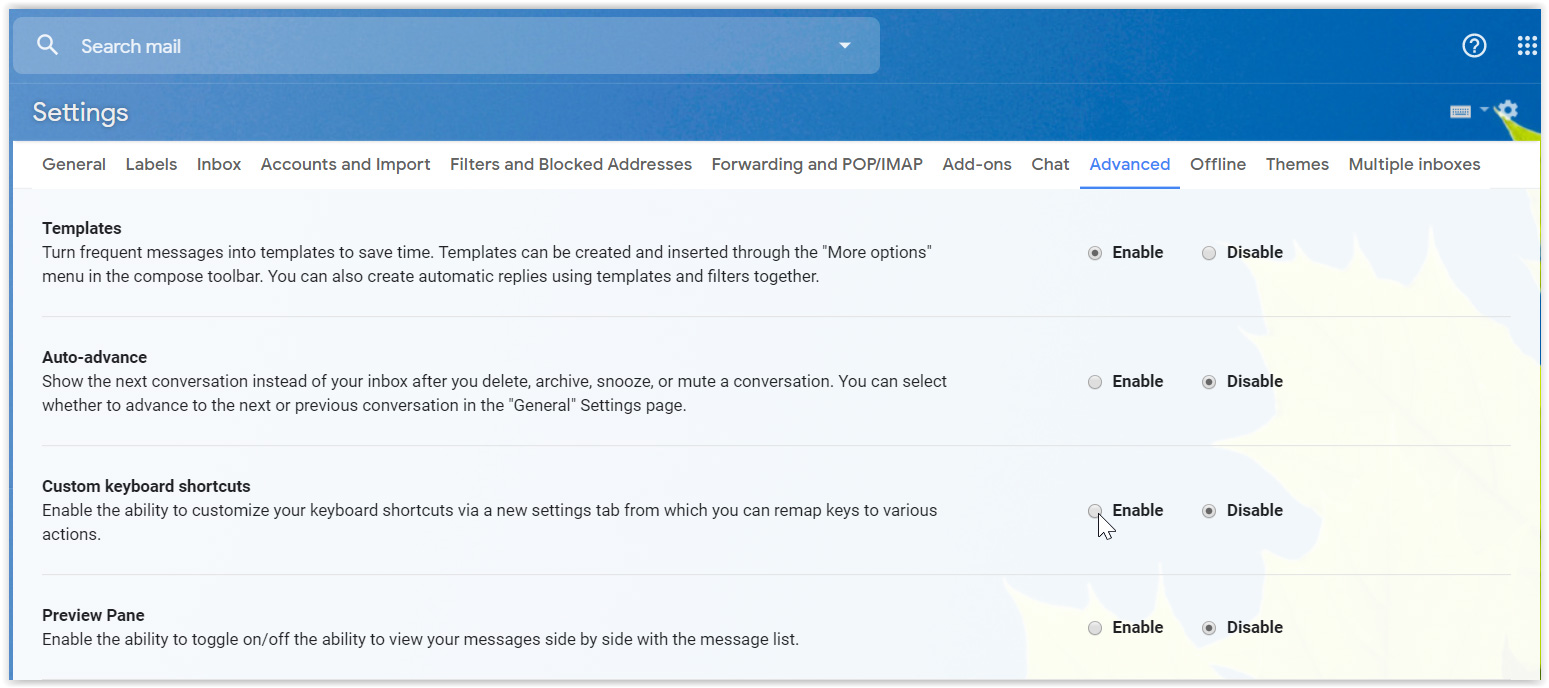Screen dimensions: 1549x688
Task: Click the search magnifier icon
Action: pos(47,45)
